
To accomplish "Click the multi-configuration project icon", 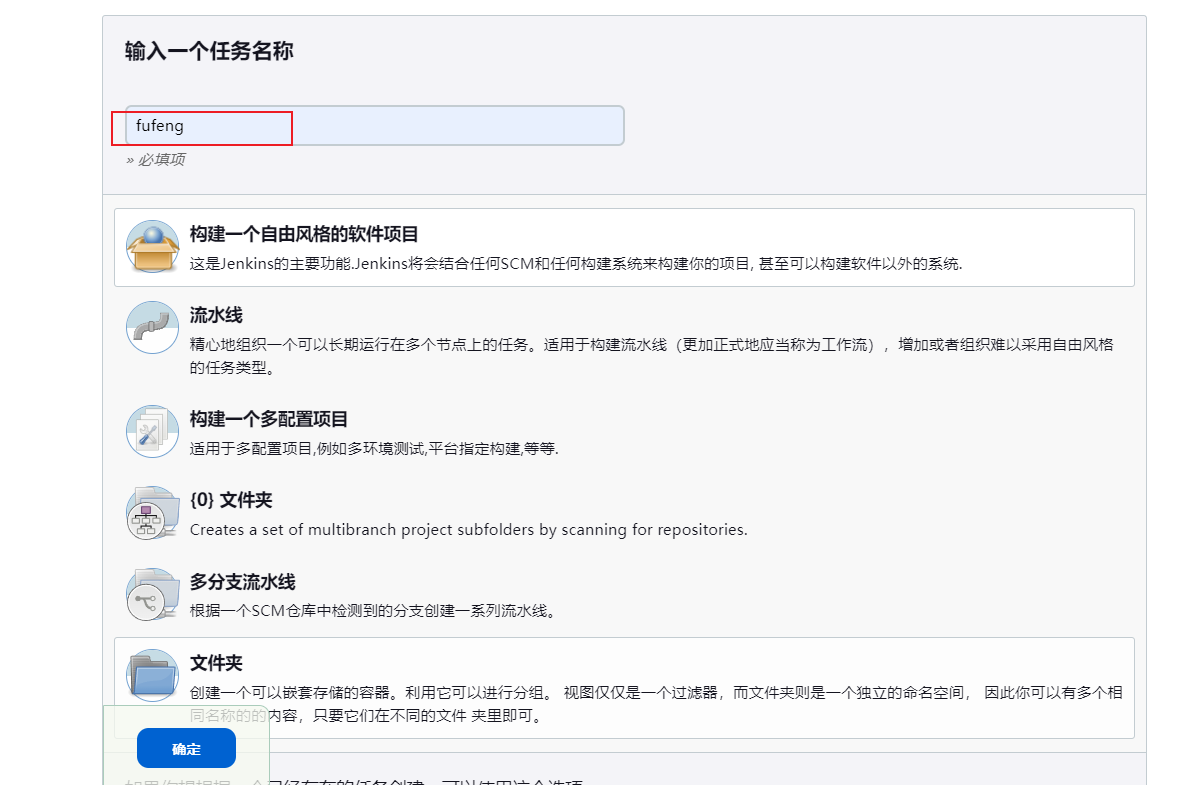I will click(x=152, y=431).
